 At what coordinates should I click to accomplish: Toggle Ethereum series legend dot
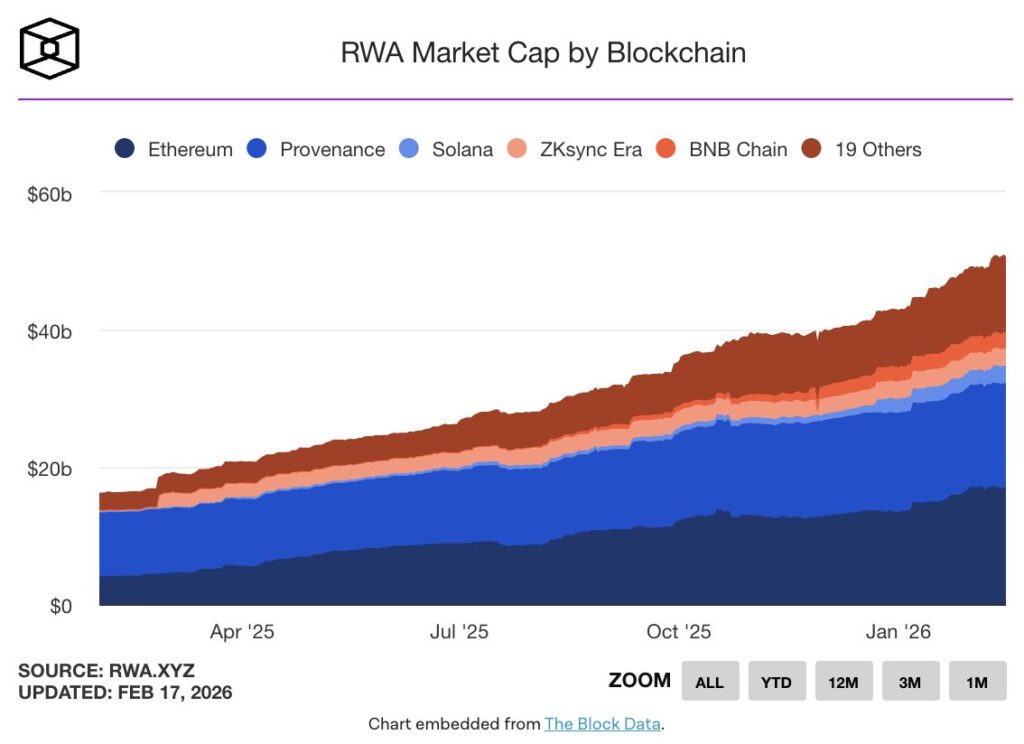pos(125,149)
